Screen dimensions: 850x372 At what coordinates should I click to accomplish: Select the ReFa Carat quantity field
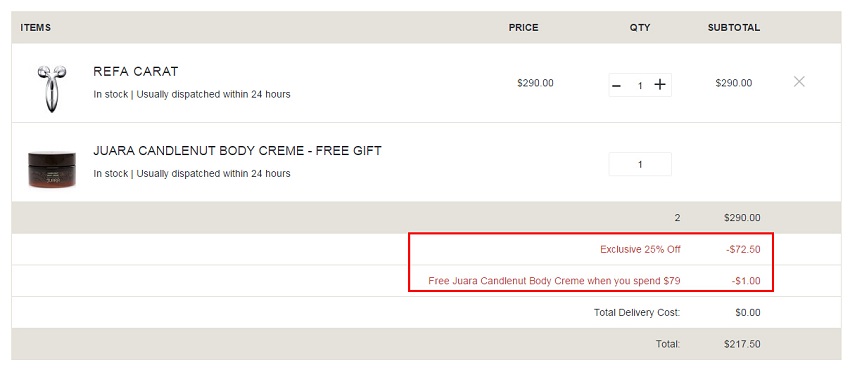coord(640,85)
